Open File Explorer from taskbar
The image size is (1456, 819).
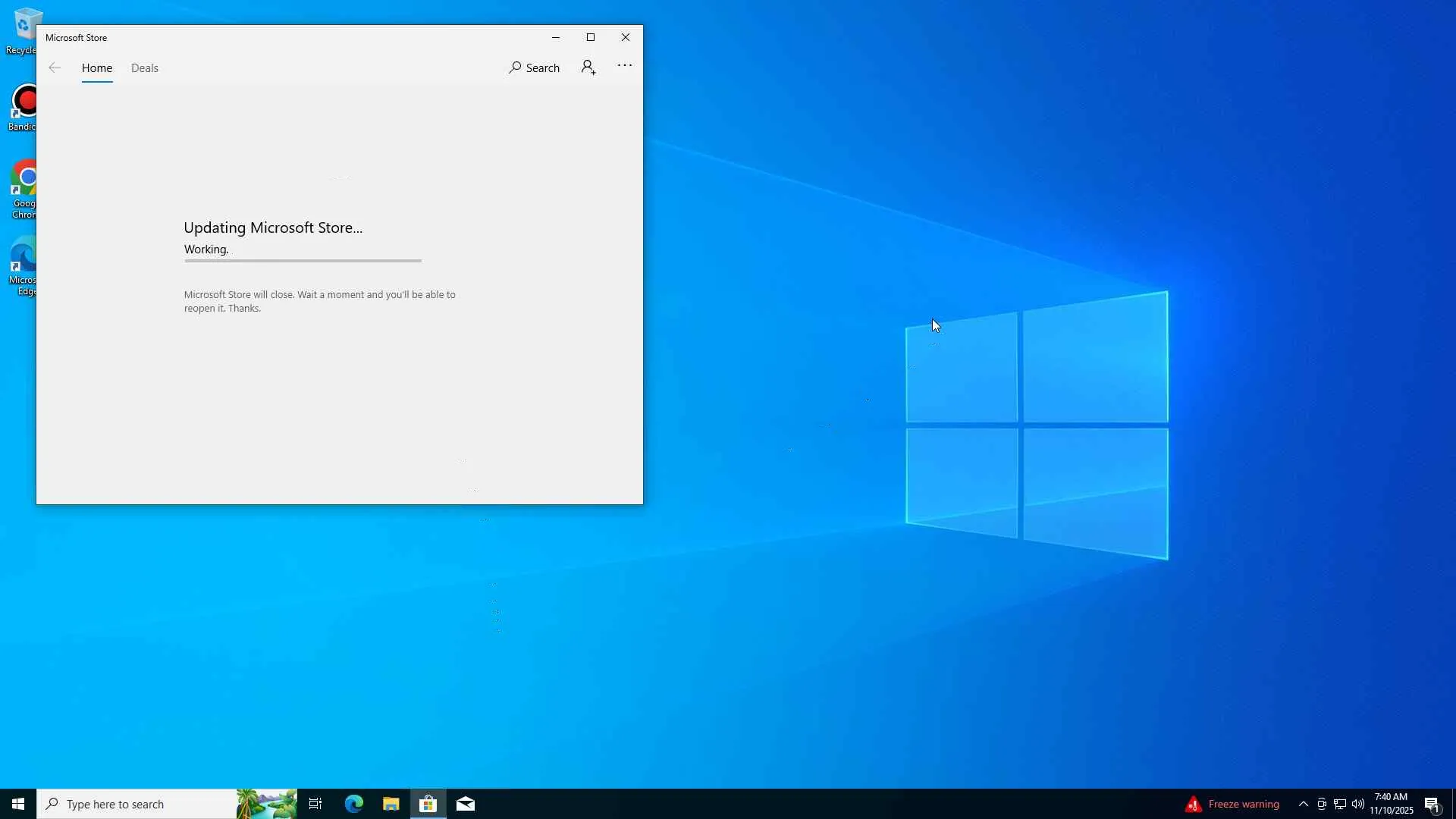pos(391,804)
